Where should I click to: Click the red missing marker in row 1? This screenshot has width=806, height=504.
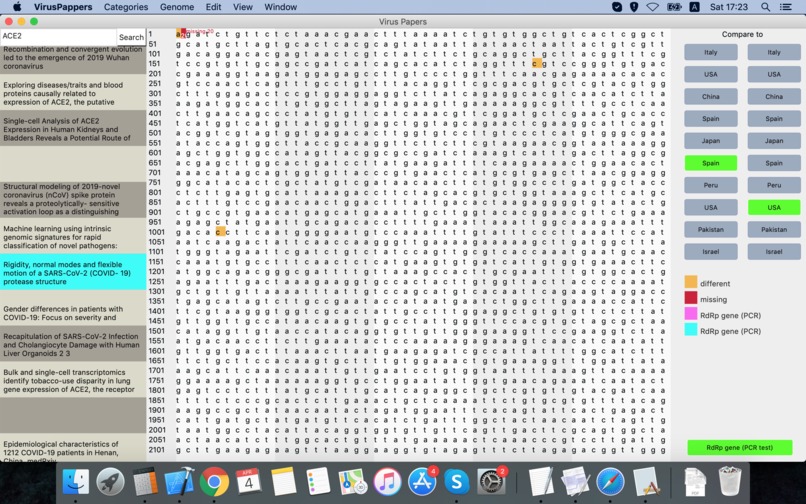pyautogui.click(x=184, y=33)
